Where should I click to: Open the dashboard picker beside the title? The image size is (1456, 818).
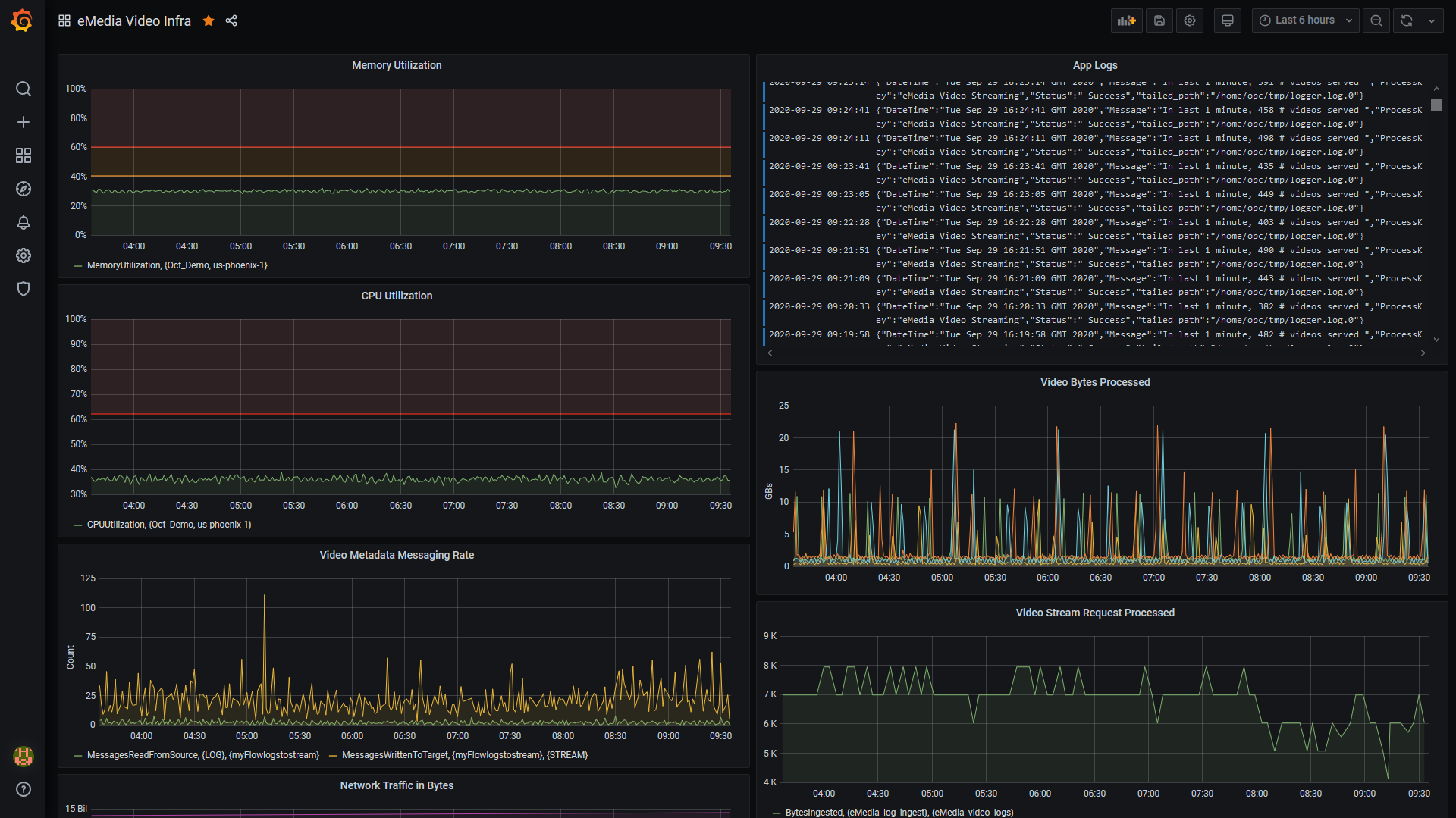pyautogui.click(x=64, y=20)
